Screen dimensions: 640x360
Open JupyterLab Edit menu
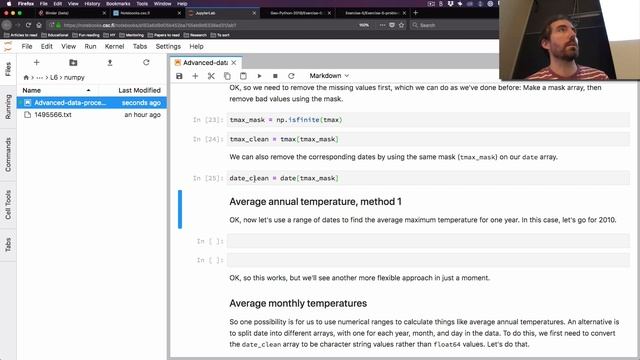pyautogui.click(x=47, y=47)
